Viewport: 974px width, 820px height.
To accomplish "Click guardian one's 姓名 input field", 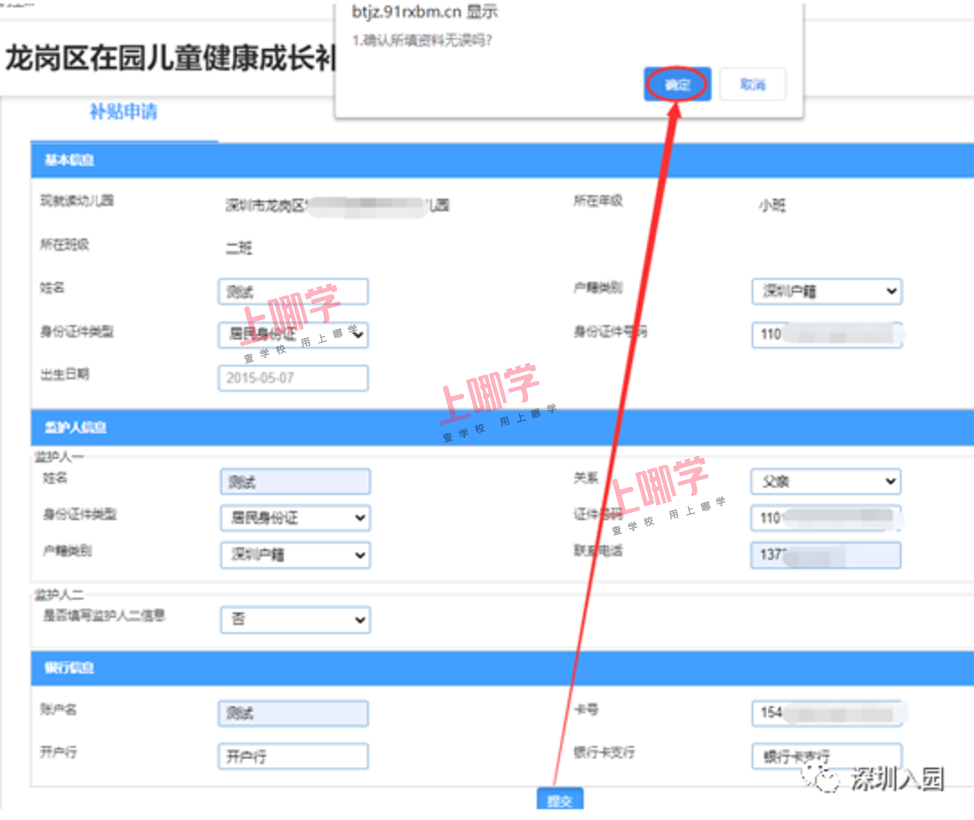I will (295, 481).
